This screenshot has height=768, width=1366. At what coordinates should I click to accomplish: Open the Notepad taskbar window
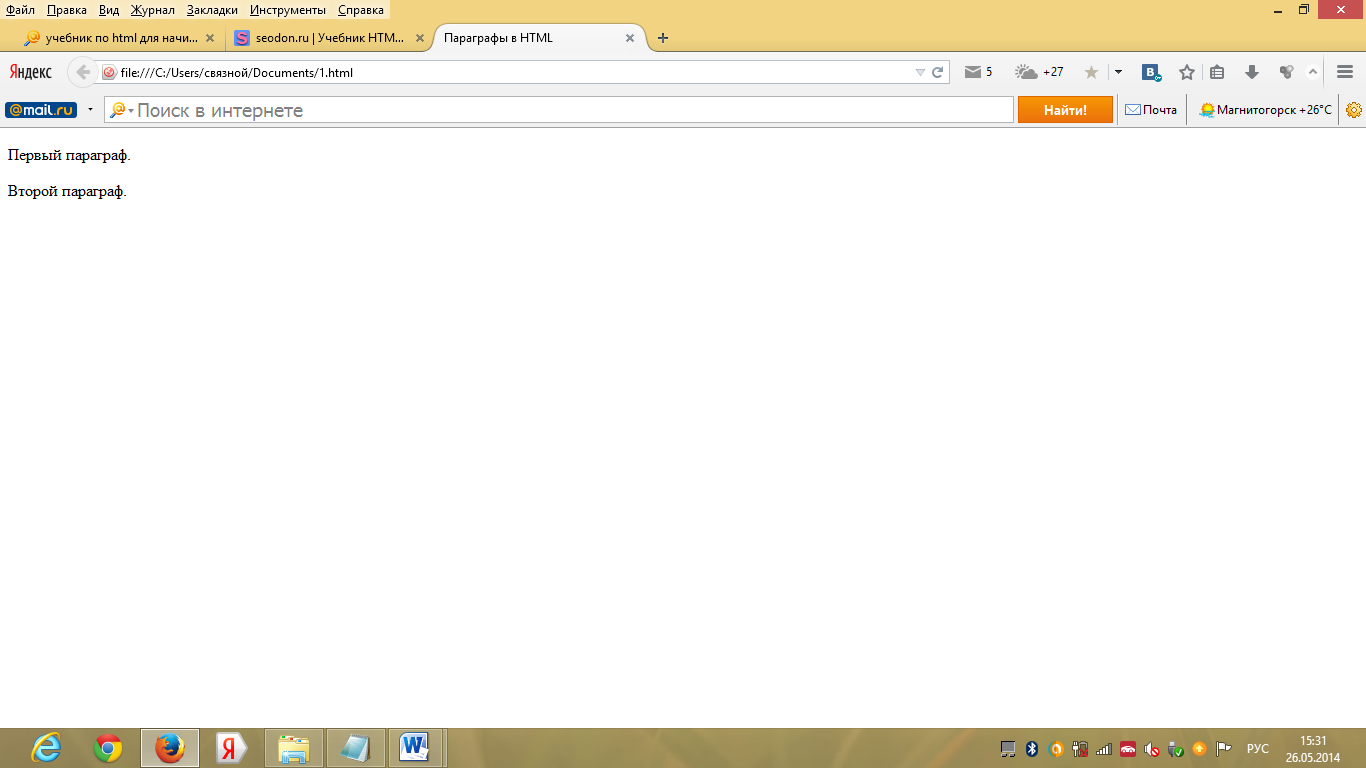[356, 748]
